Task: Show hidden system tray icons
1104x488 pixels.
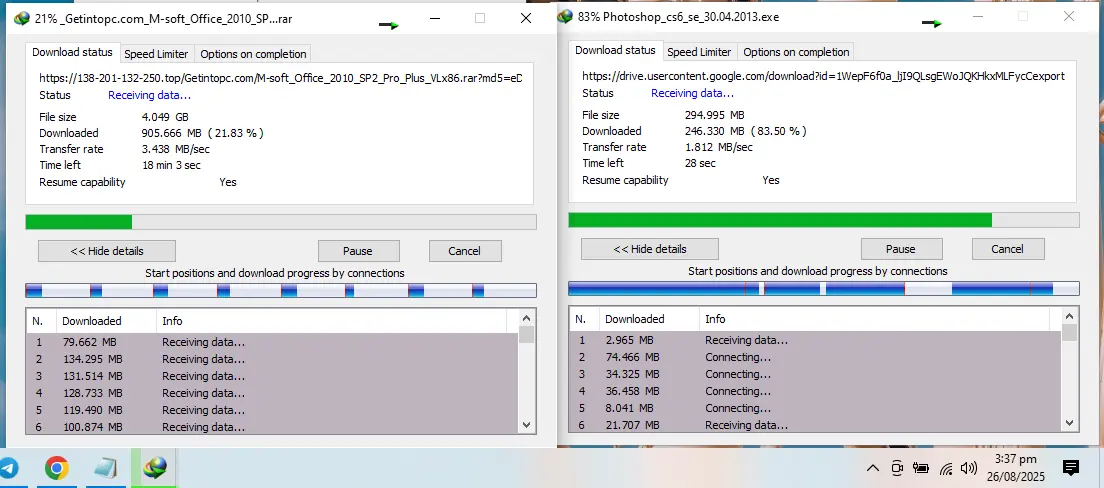Action: click(872, 468)
